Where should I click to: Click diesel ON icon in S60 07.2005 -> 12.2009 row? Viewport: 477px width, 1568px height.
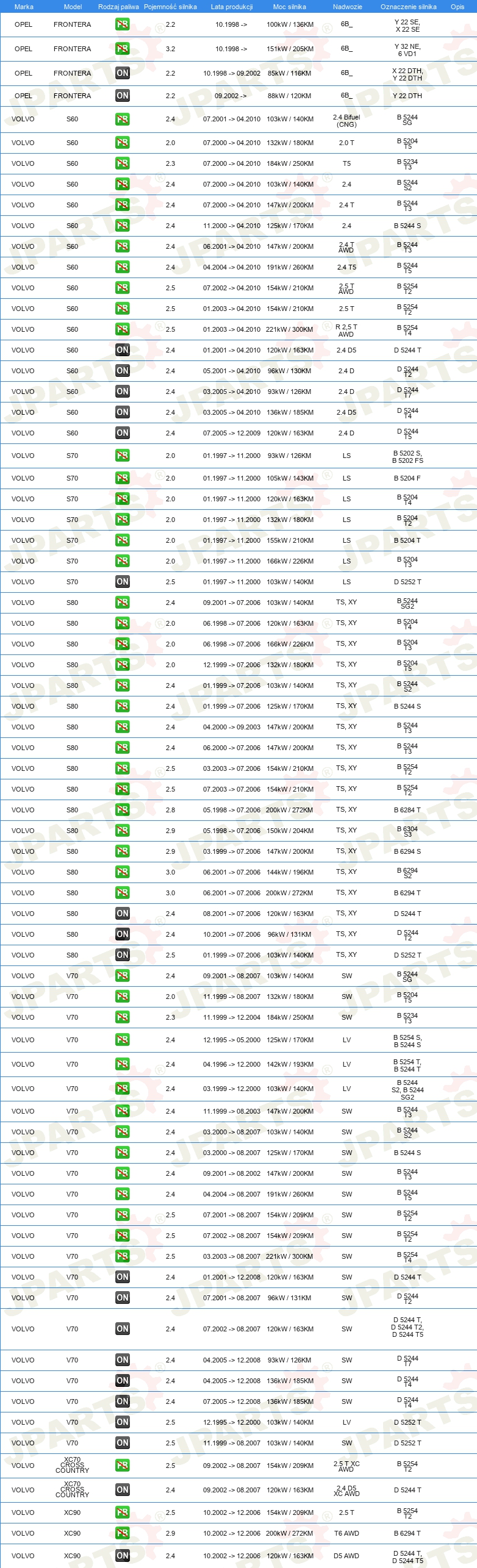click(x=122, y=433)
